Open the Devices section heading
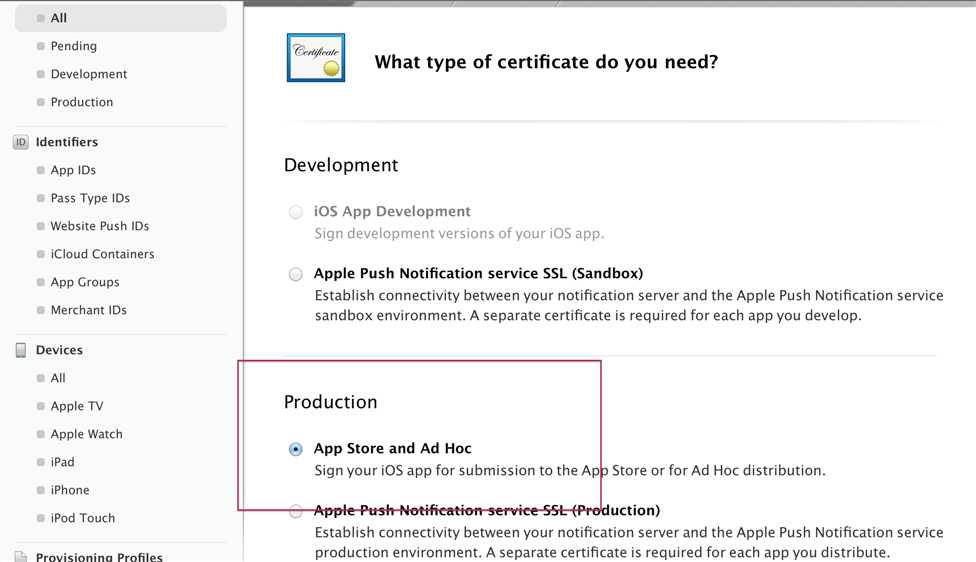Screen dimensions: 976x562 click(x=59, y=350)
